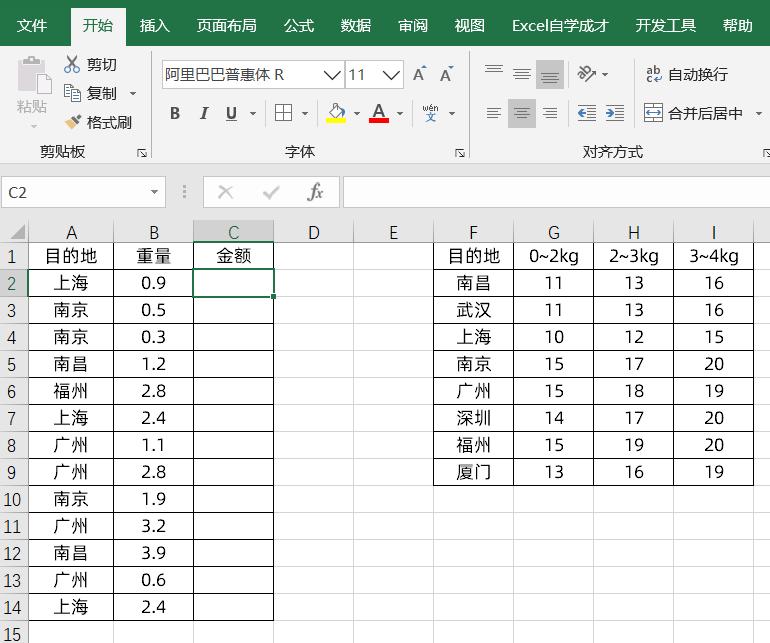The height and width of the screenshot is (643, 770).
Task: Click the Cut (剪切) scissors icon
Action: pos(72,64)
